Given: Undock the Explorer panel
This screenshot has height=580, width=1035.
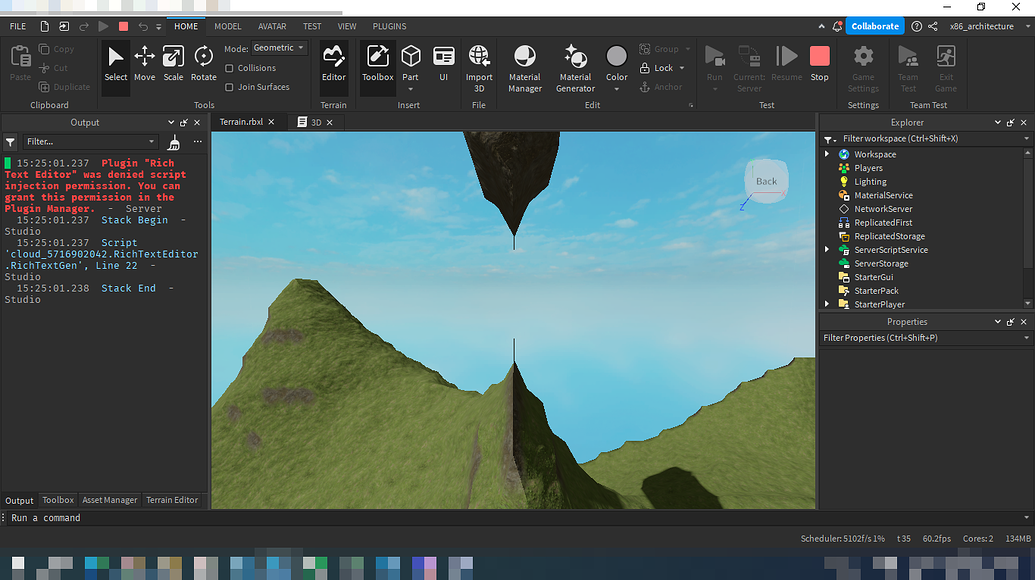Looking at the screenshot, I should (x=1011, y=123).
